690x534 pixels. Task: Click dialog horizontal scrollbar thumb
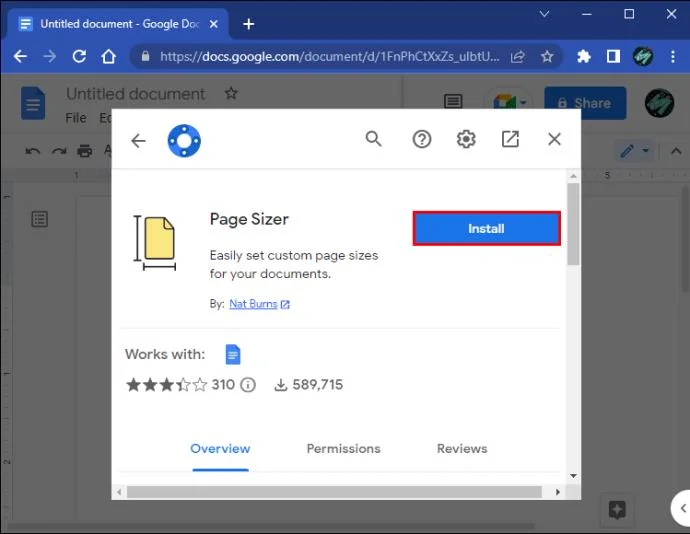pyautogui.click(x=334, y=492)
